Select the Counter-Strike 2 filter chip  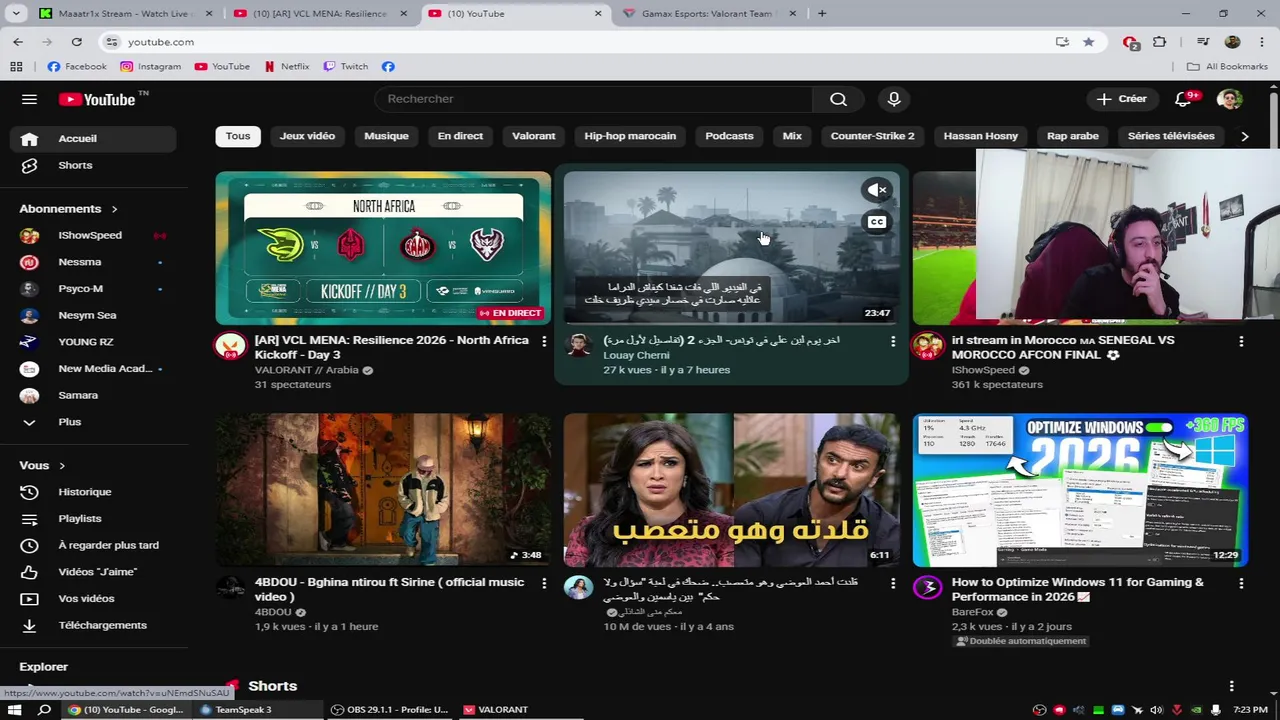(x=872, y=136)
